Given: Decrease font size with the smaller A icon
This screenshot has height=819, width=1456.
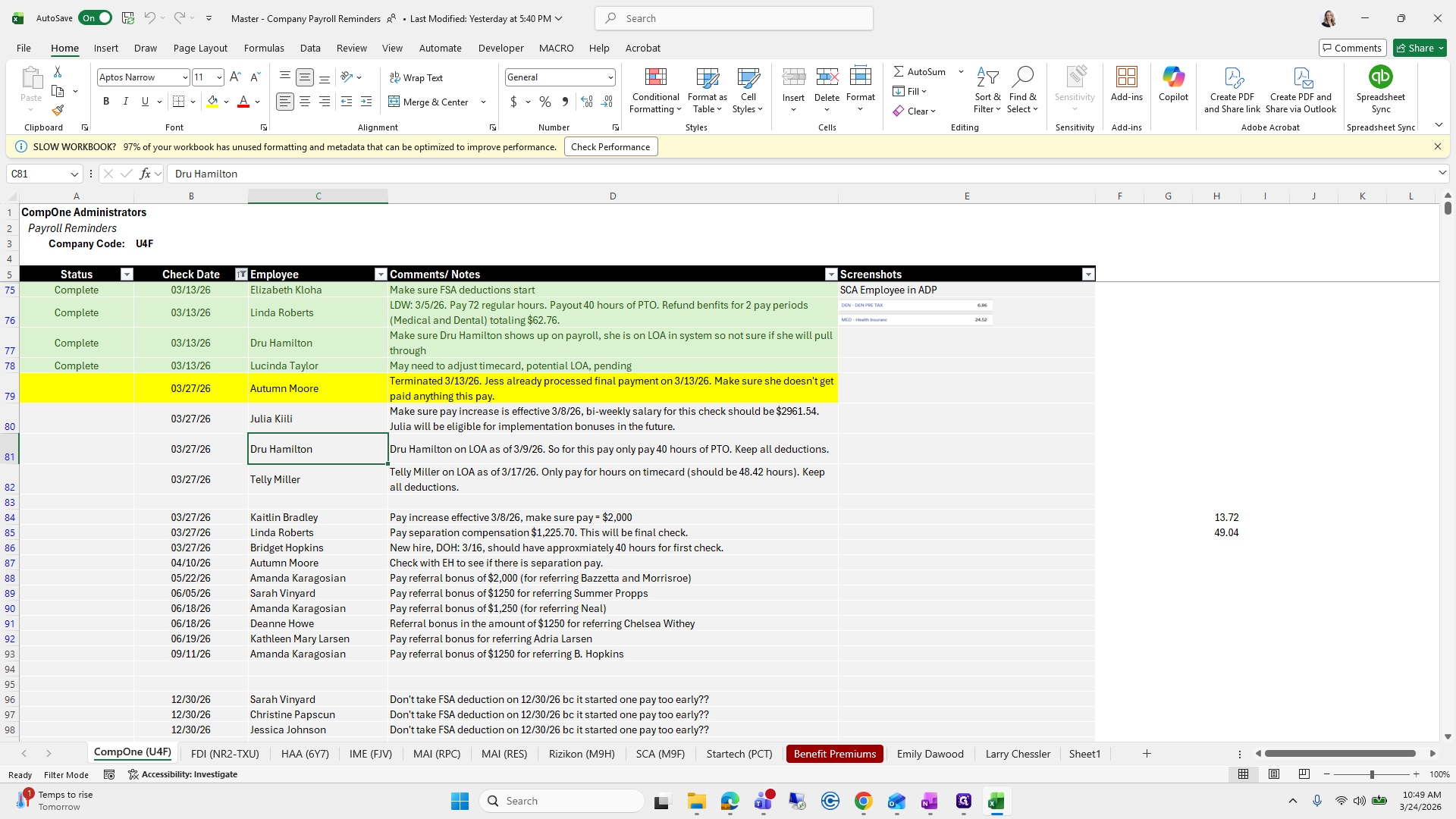Looking at the screenshot, I should coord(256,77).
